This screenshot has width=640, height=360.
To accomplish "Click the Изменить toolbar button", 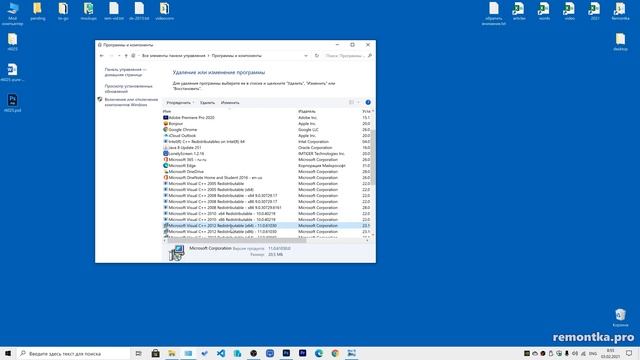I will 230,103.
